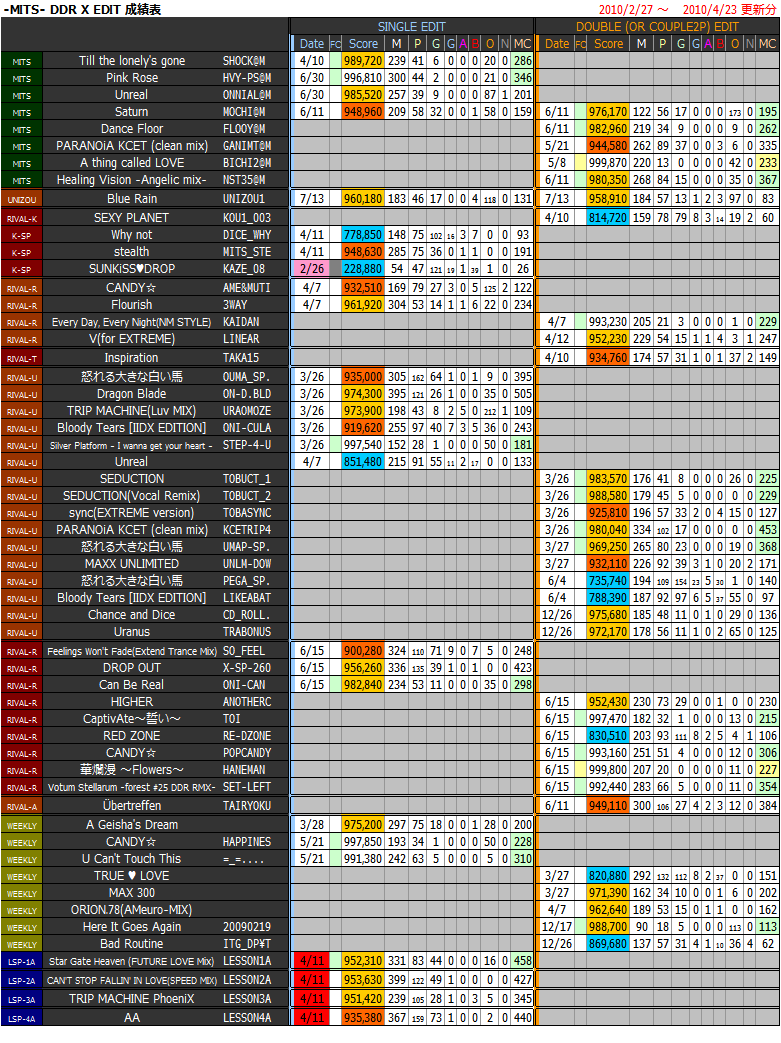The width and height of the screenshot is (781, 1043).
Task: Click the Date column header under DOUBLE EDIT
Action: pyautogui.click(x=557, y=44)
